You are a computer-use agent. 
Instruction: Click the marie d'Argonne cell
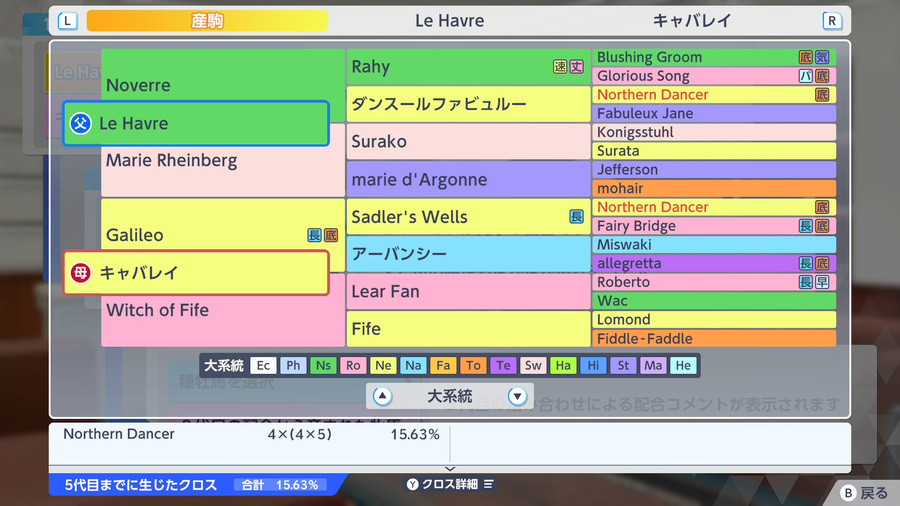pos(468,179)
